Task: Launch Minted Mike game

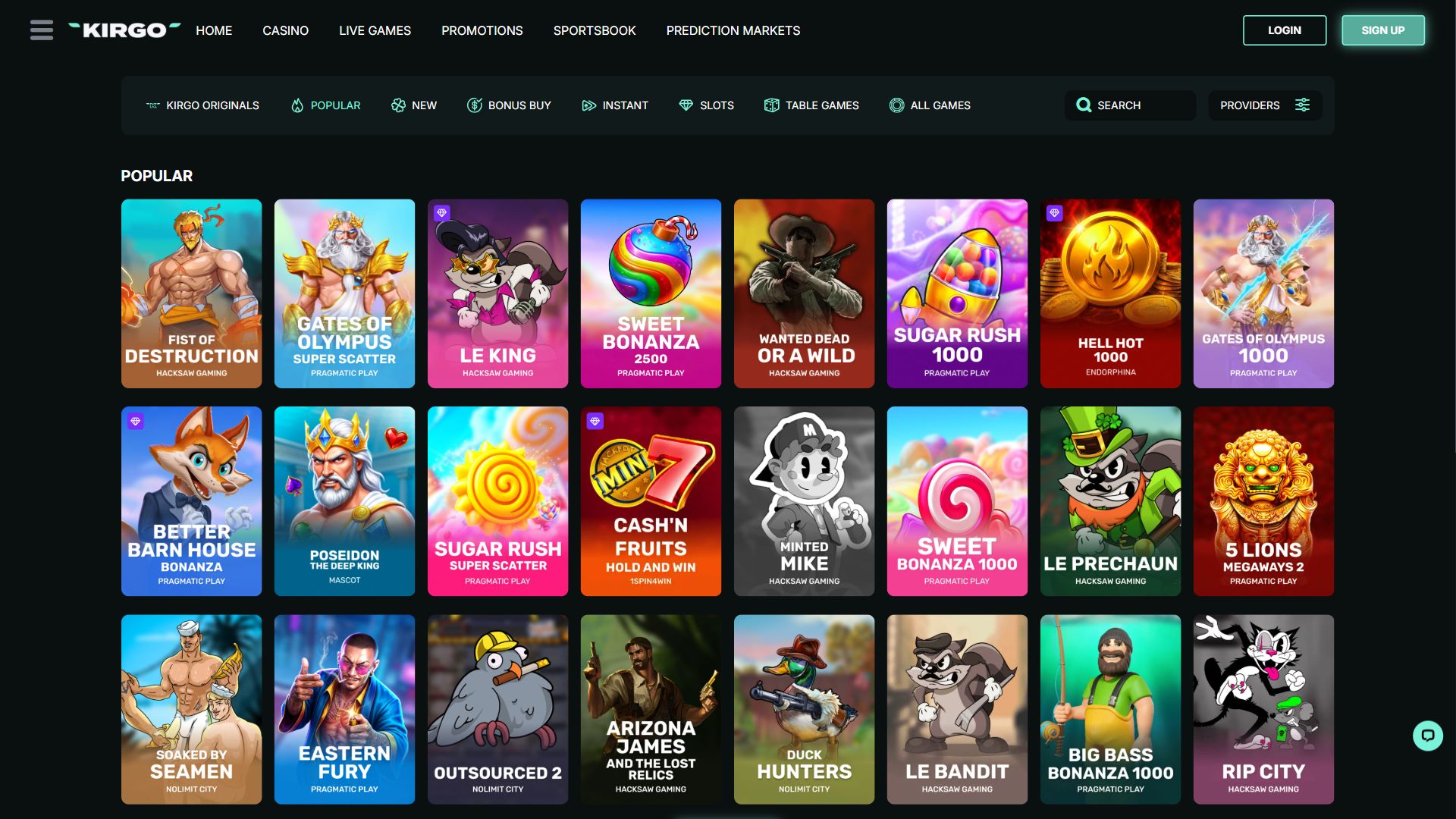Action: coord(804,501)
